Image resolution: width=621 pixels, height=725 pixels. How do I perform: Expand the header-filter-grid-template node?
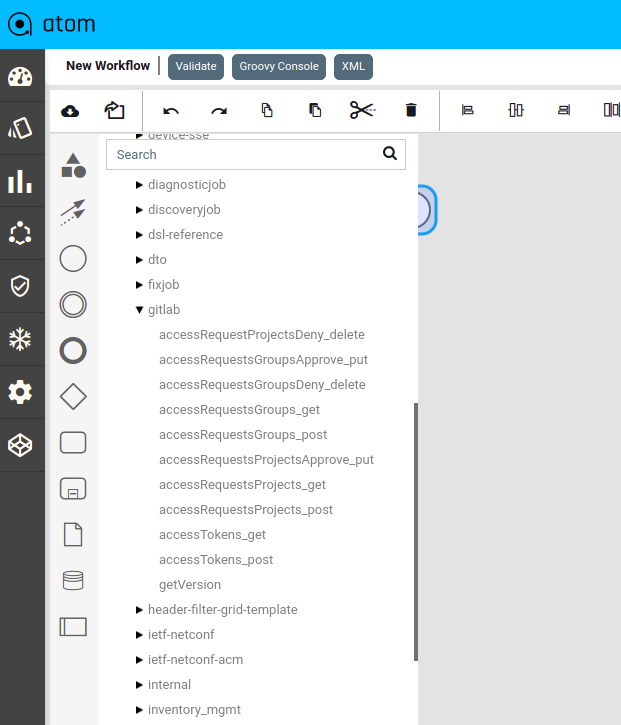pos(139,610)
